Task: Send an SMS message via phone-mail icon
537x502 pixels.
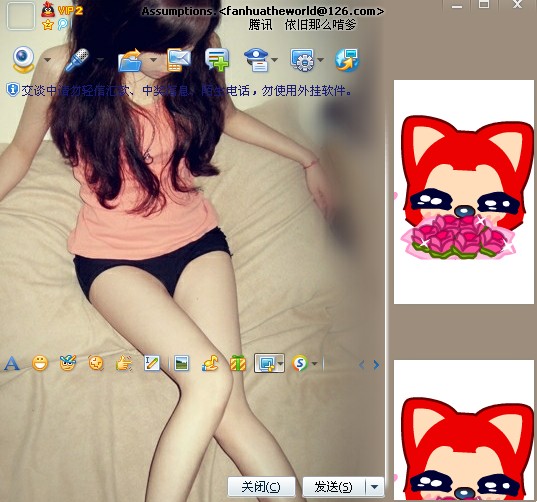Action: (179, 60)
